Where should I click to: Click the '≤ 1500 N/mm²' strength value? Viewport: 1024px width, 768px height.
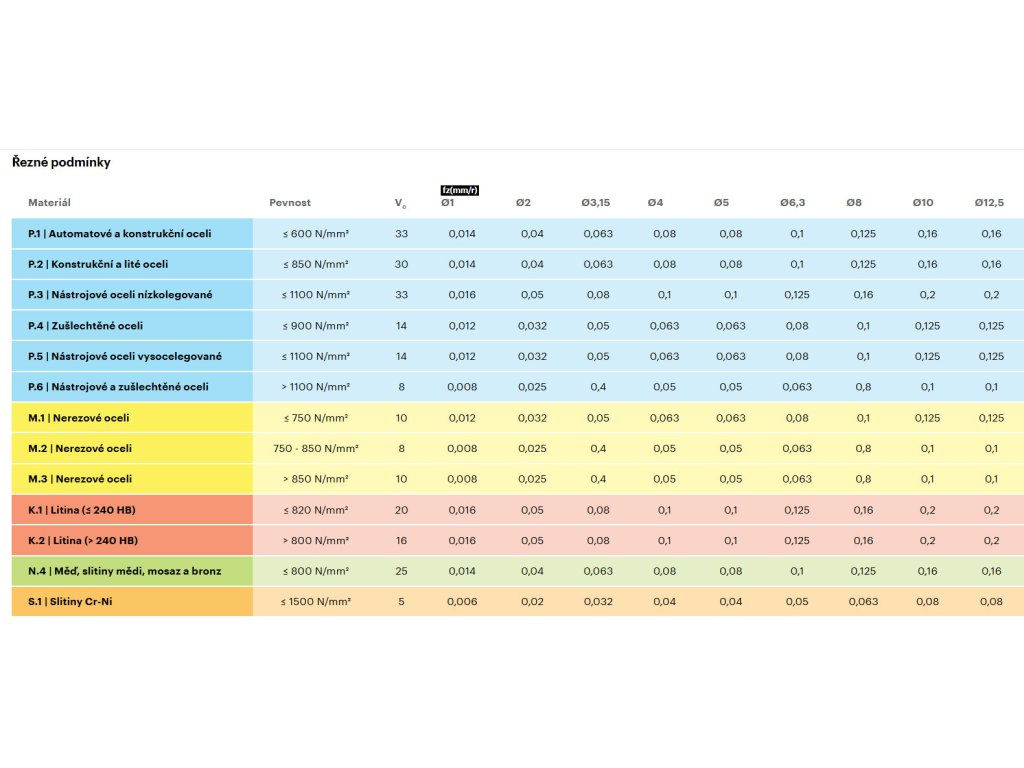click(315, 601)
